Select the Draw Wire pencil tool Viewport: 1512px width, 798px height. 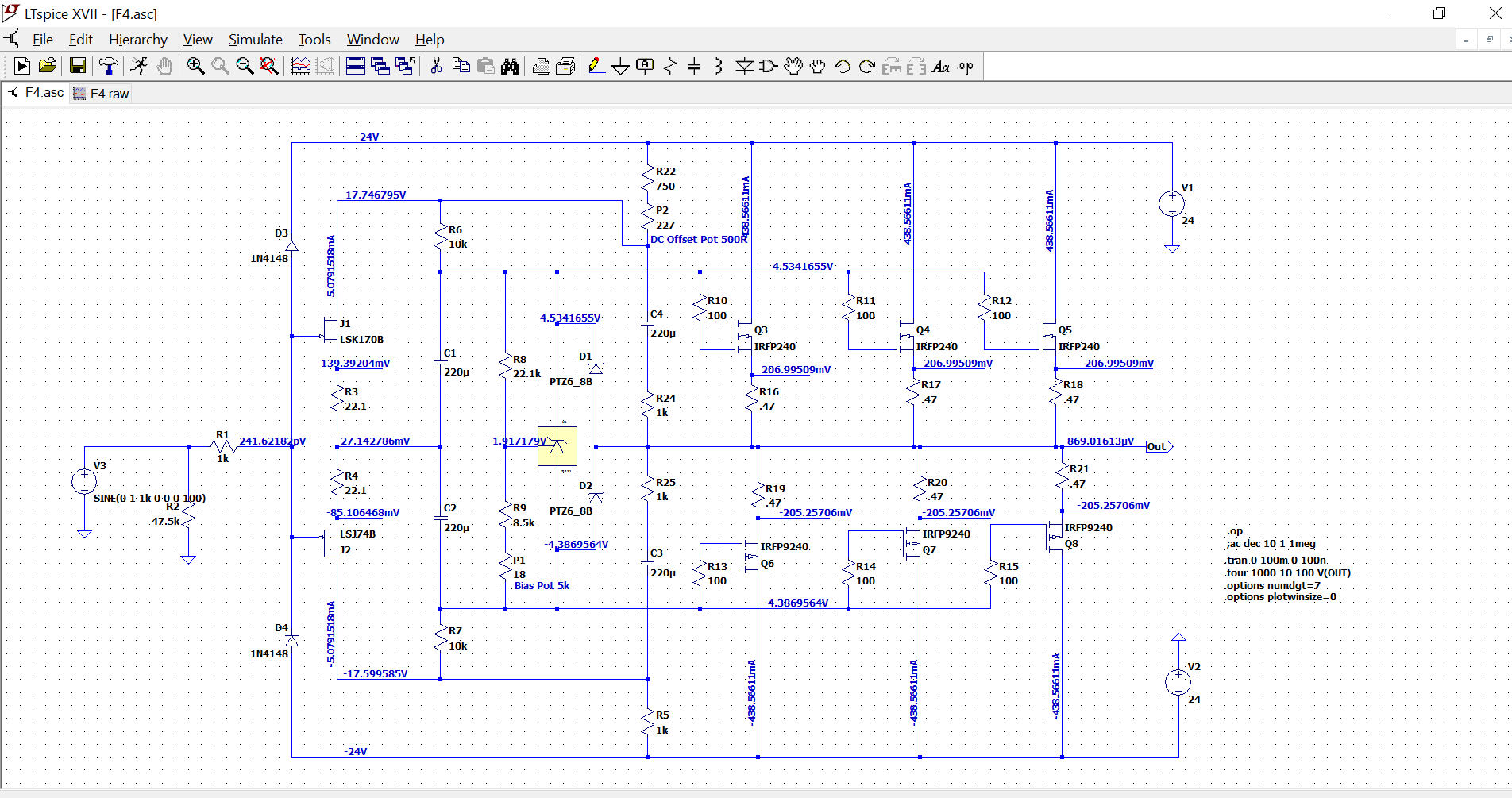(x=596, y=67)
